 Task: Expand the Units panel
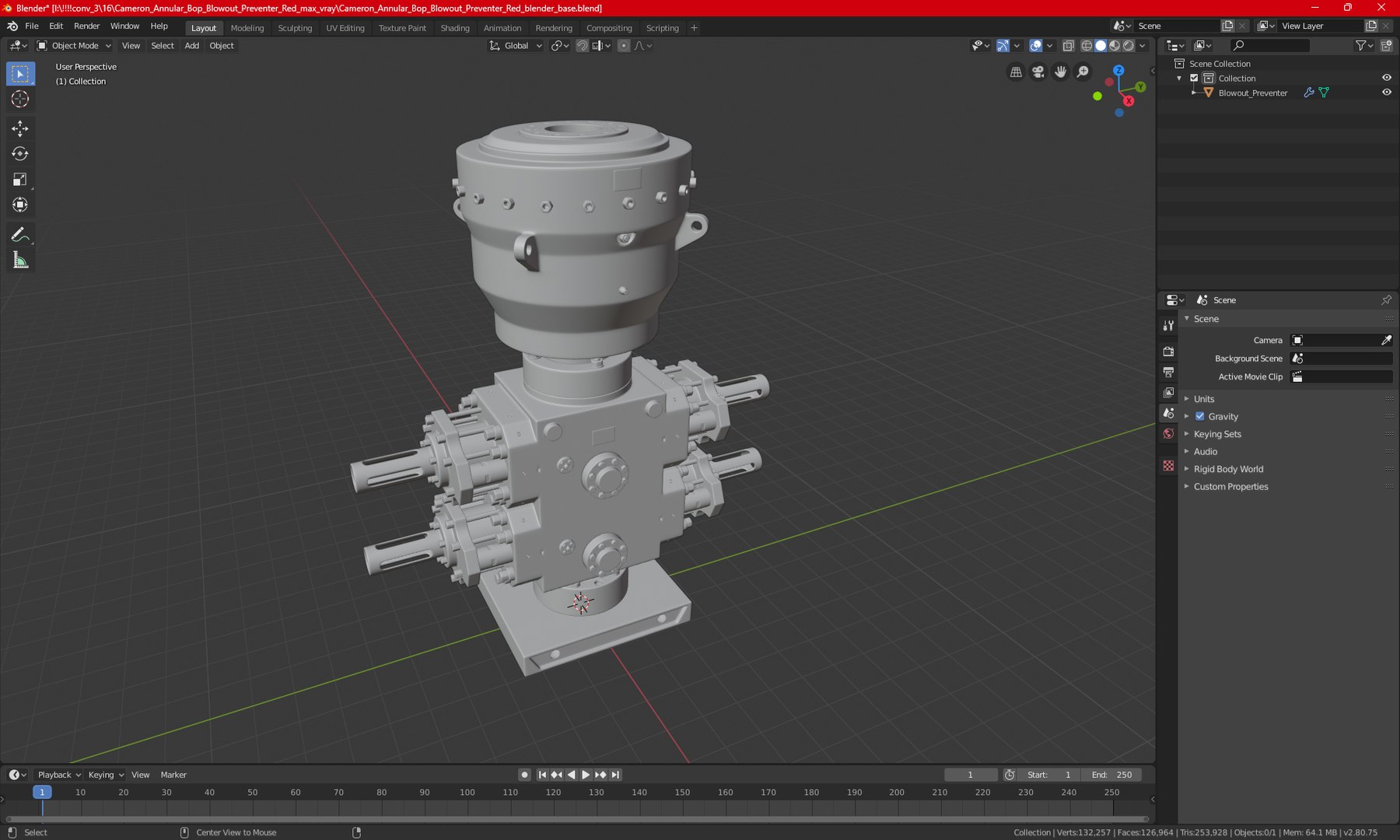tap(1203, 399)
